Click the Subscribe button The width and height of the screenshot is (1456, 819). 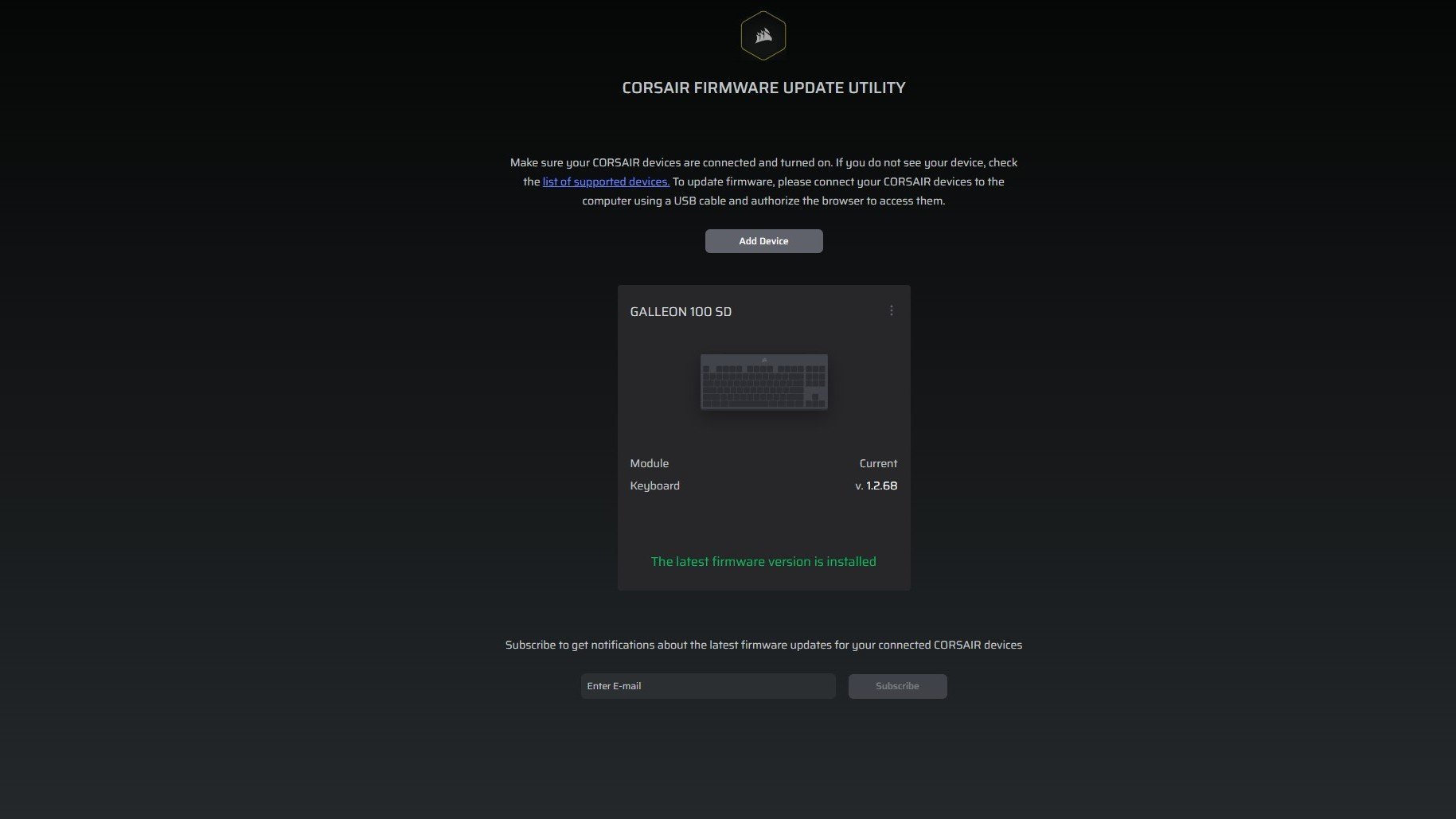(x=897, y=686)
